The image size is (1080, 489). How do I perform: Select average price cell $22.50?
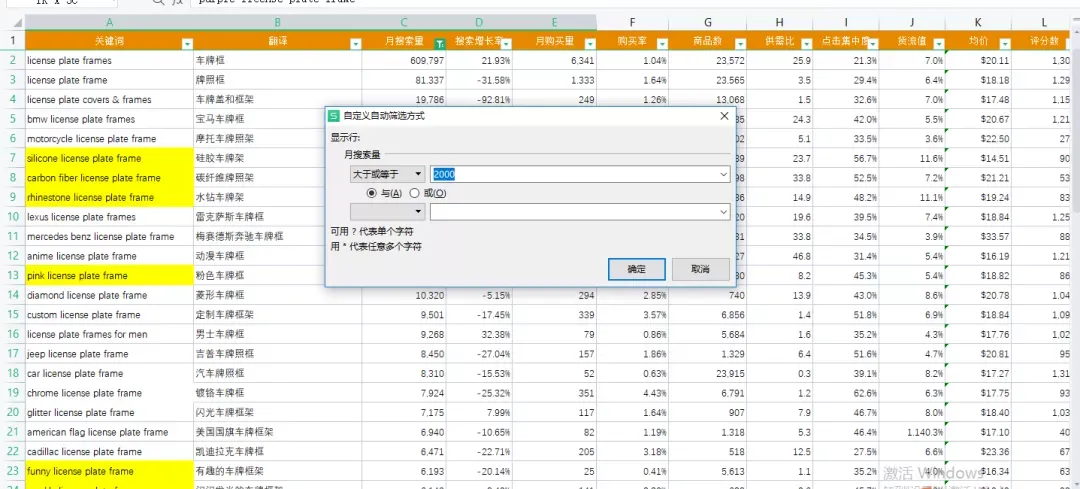coord(978,138)
